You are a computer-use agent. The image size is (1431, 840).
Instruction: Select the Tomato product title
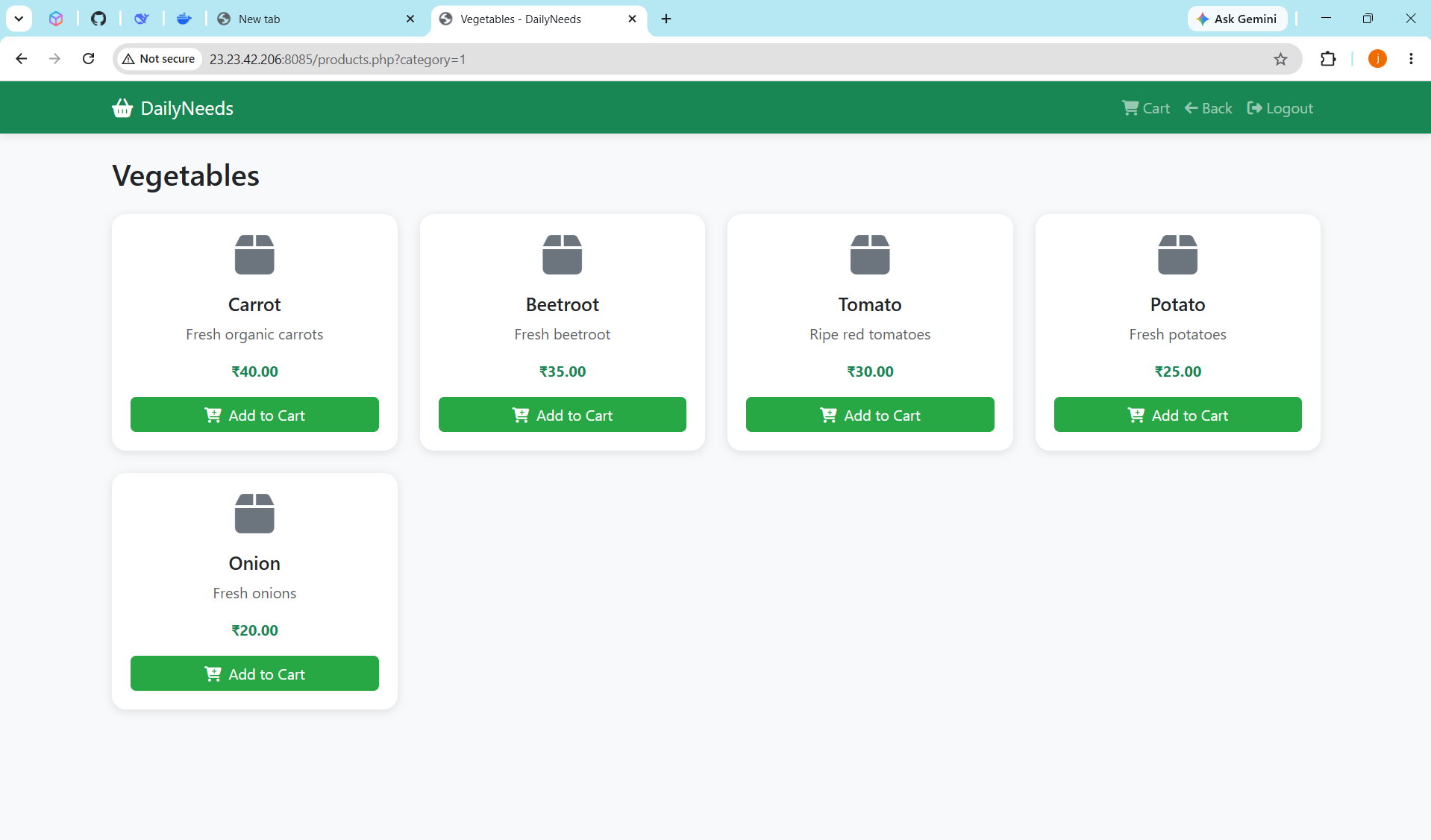tap(870, 304)
